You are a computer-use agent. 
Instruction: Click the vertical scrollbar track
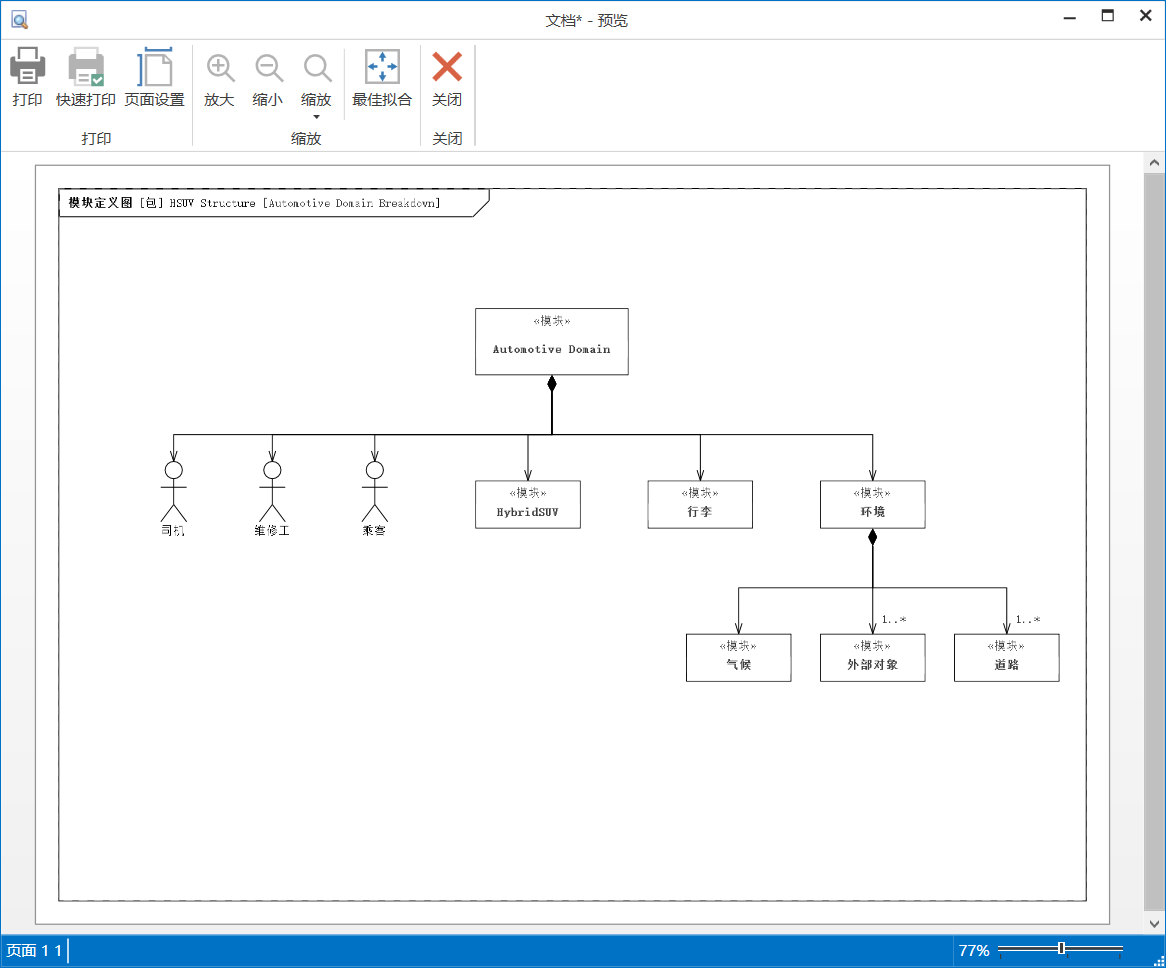[x=1154, y=543]
